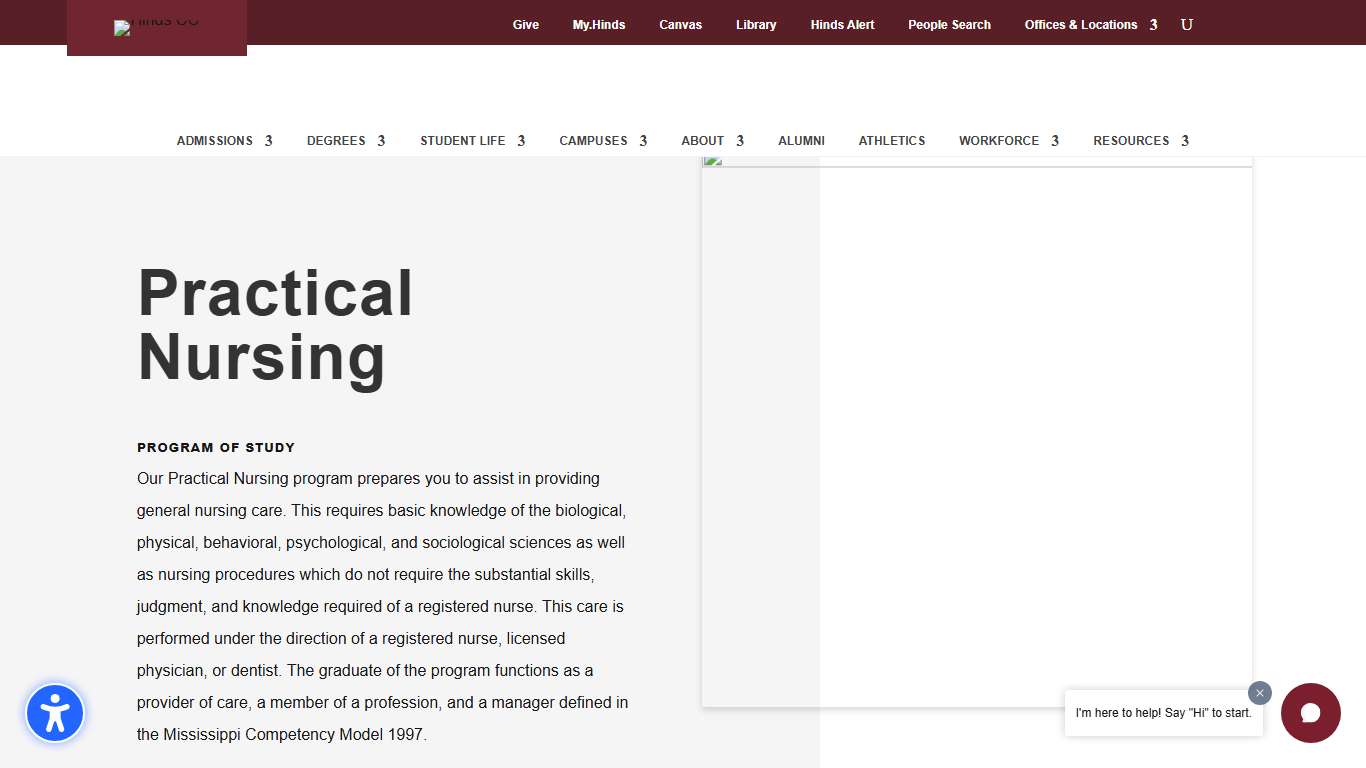This screenshot has height=768, width=1366.
Task: Select the Alumni menu item
Action: point(801,140)
